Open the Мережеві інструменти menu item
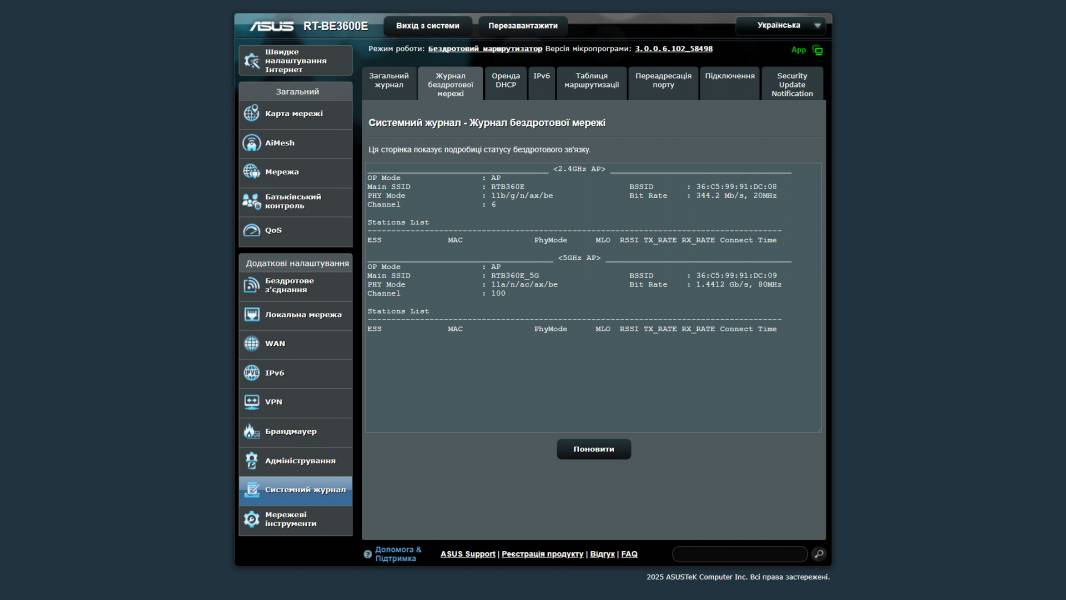Screen dimensions: 1066x600 click(x=296, y=519)
